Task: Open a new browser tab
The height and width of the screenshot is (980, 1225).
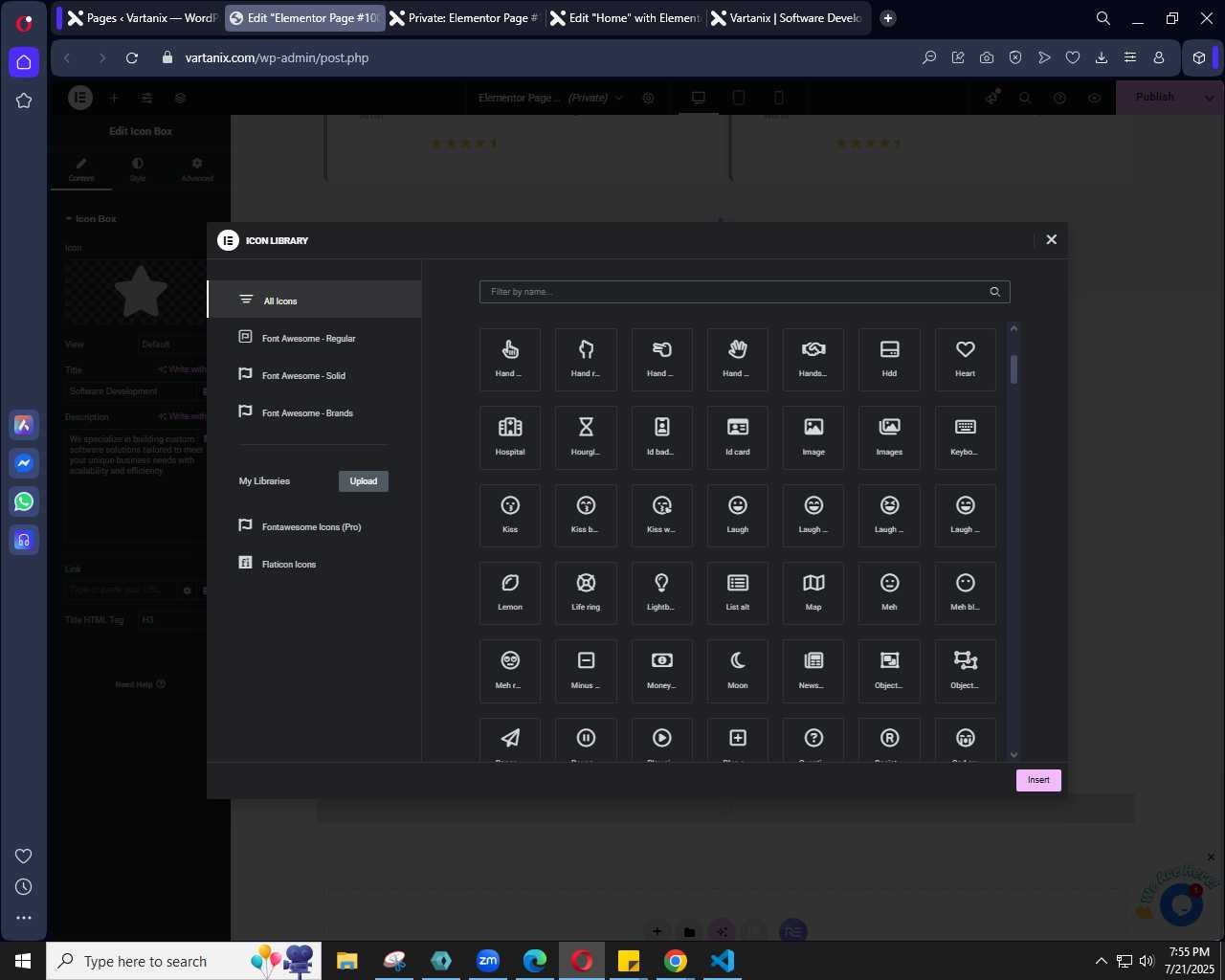Action: [x=888, y=17]
